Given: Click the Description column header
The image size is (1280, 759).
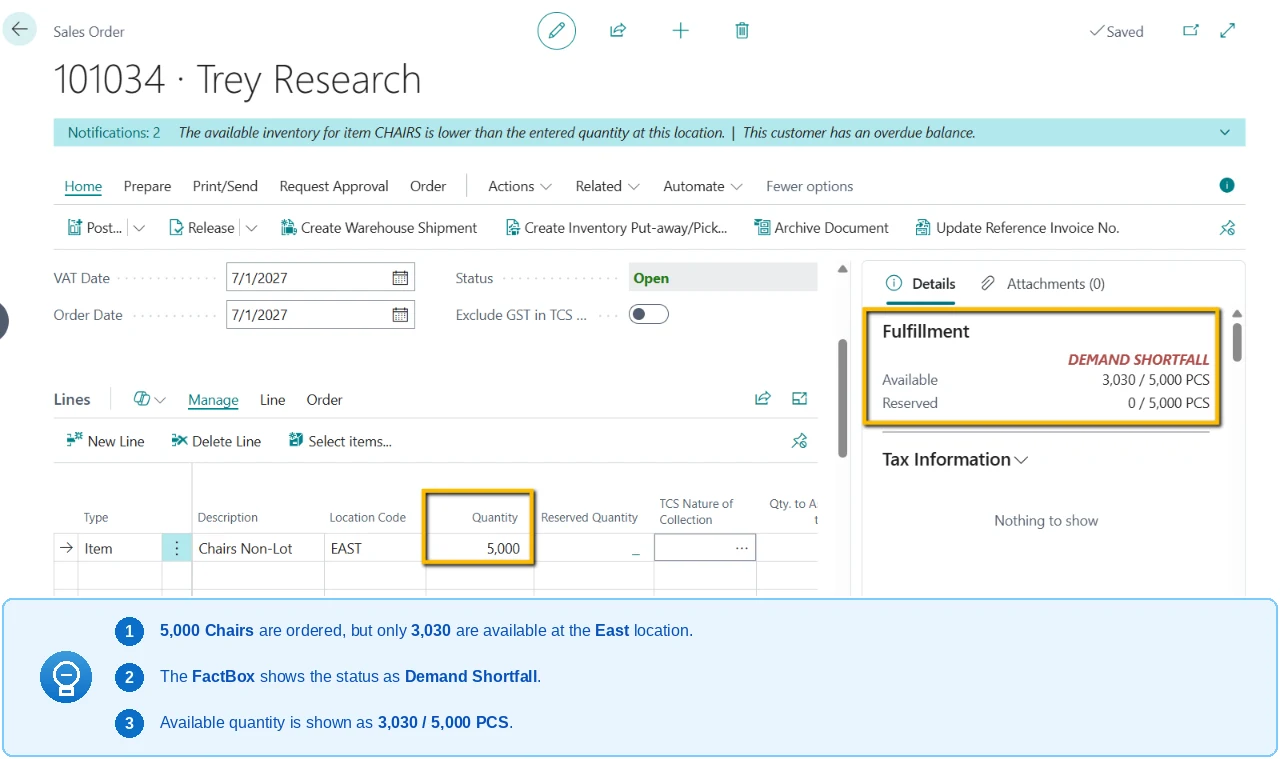Looking at the screenshot, I should click(228, 517).
